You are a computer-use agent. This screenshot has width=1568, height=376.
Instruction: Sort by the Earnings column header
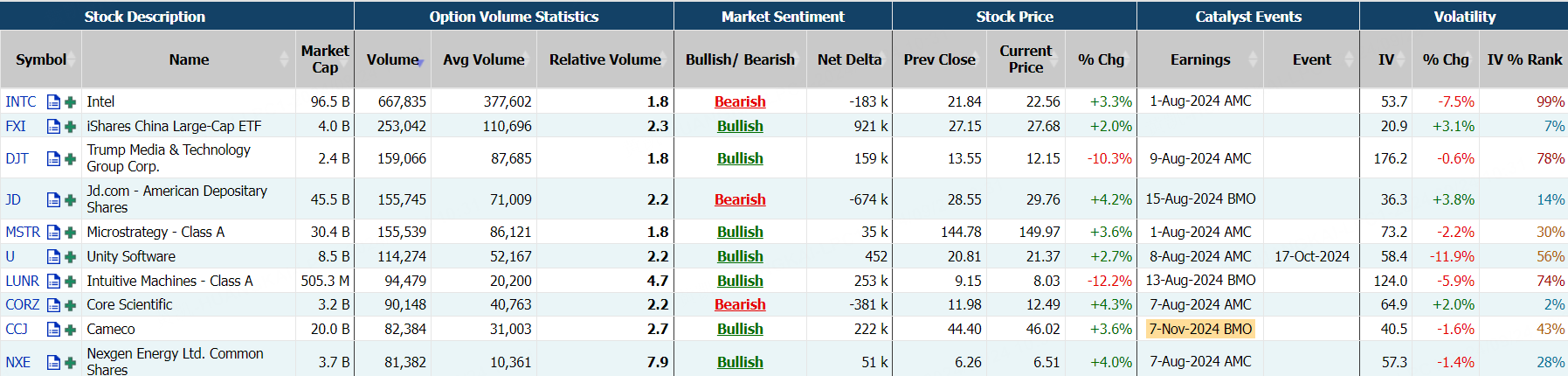1200,59
